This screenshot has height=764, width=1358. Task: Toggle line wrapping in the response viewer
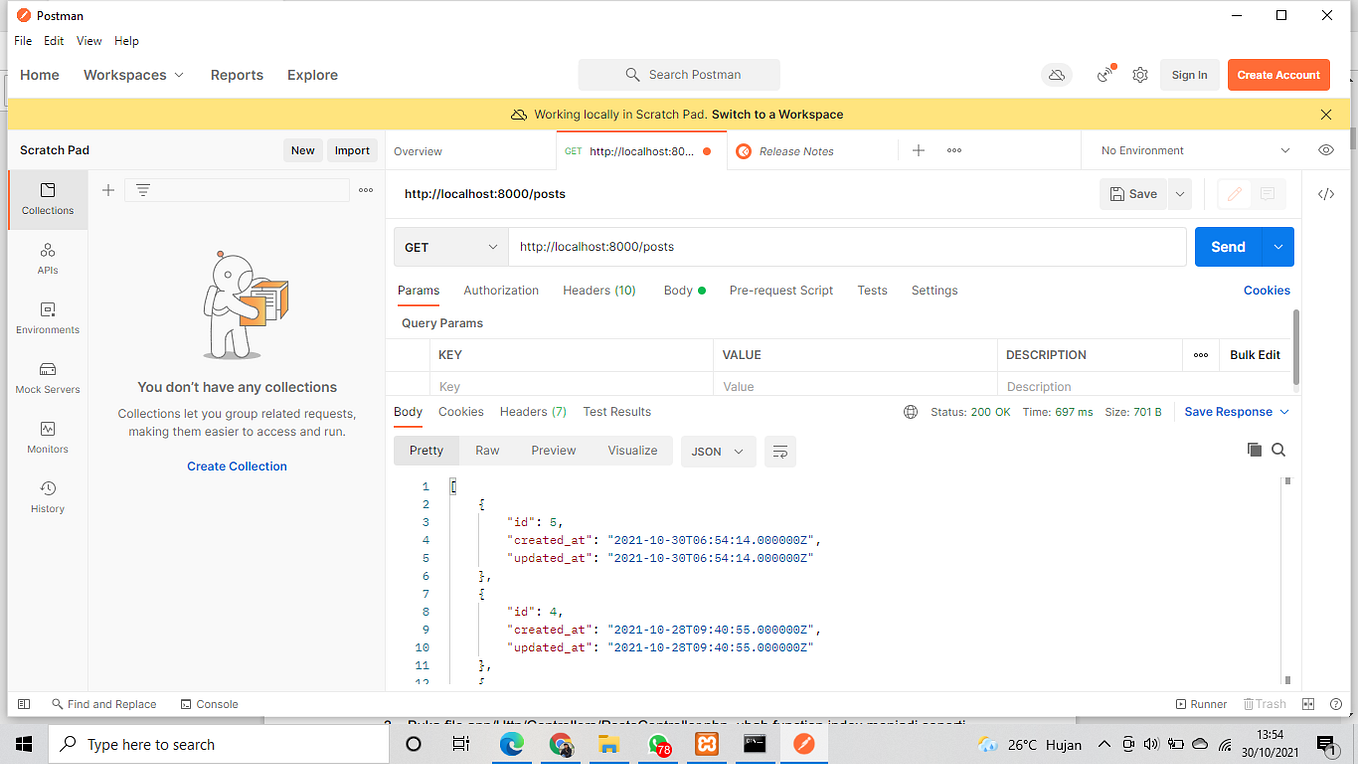click(780, 451)
